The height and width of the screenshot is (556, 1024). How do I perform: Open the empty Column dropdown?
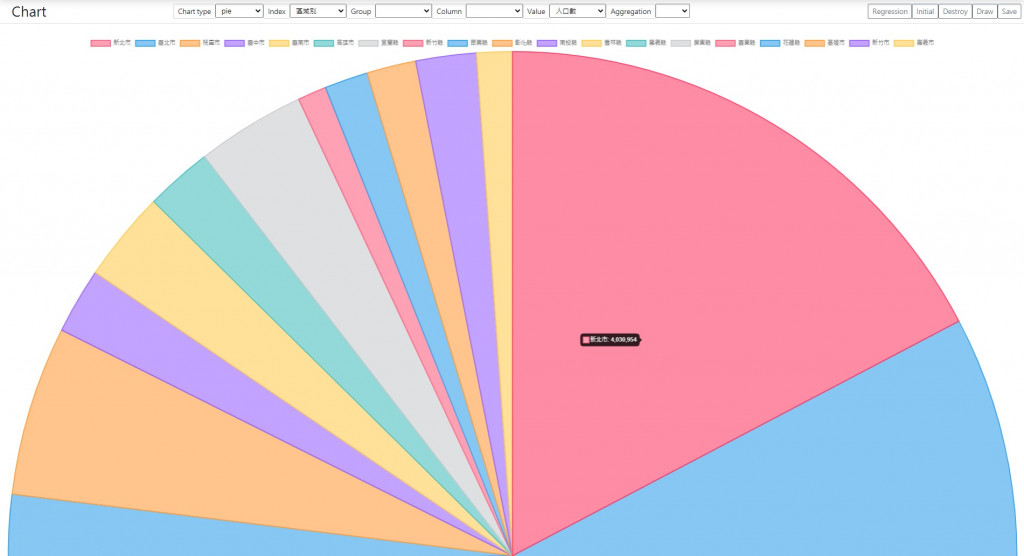(x=494, y=11)
